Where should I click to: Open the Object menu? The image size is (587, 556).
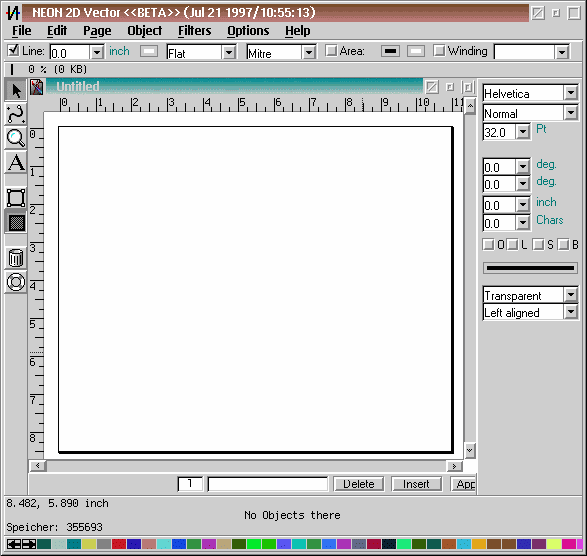(x=145, y=31)
